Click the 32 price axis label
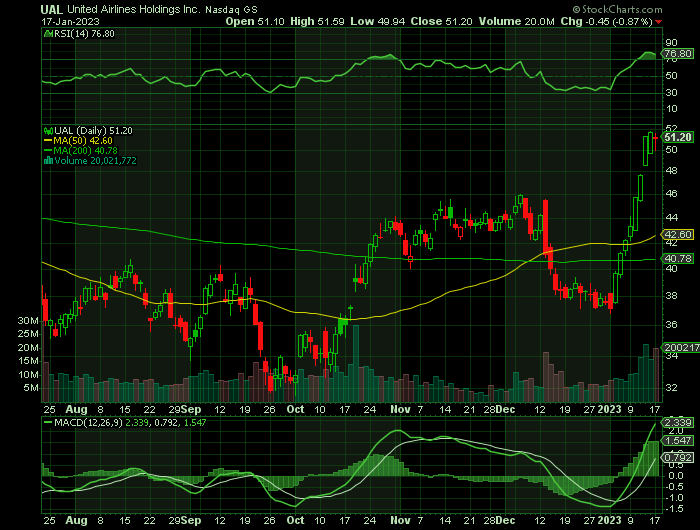The height and width of the screenshot is (530, 700). [x=671, y=388]
